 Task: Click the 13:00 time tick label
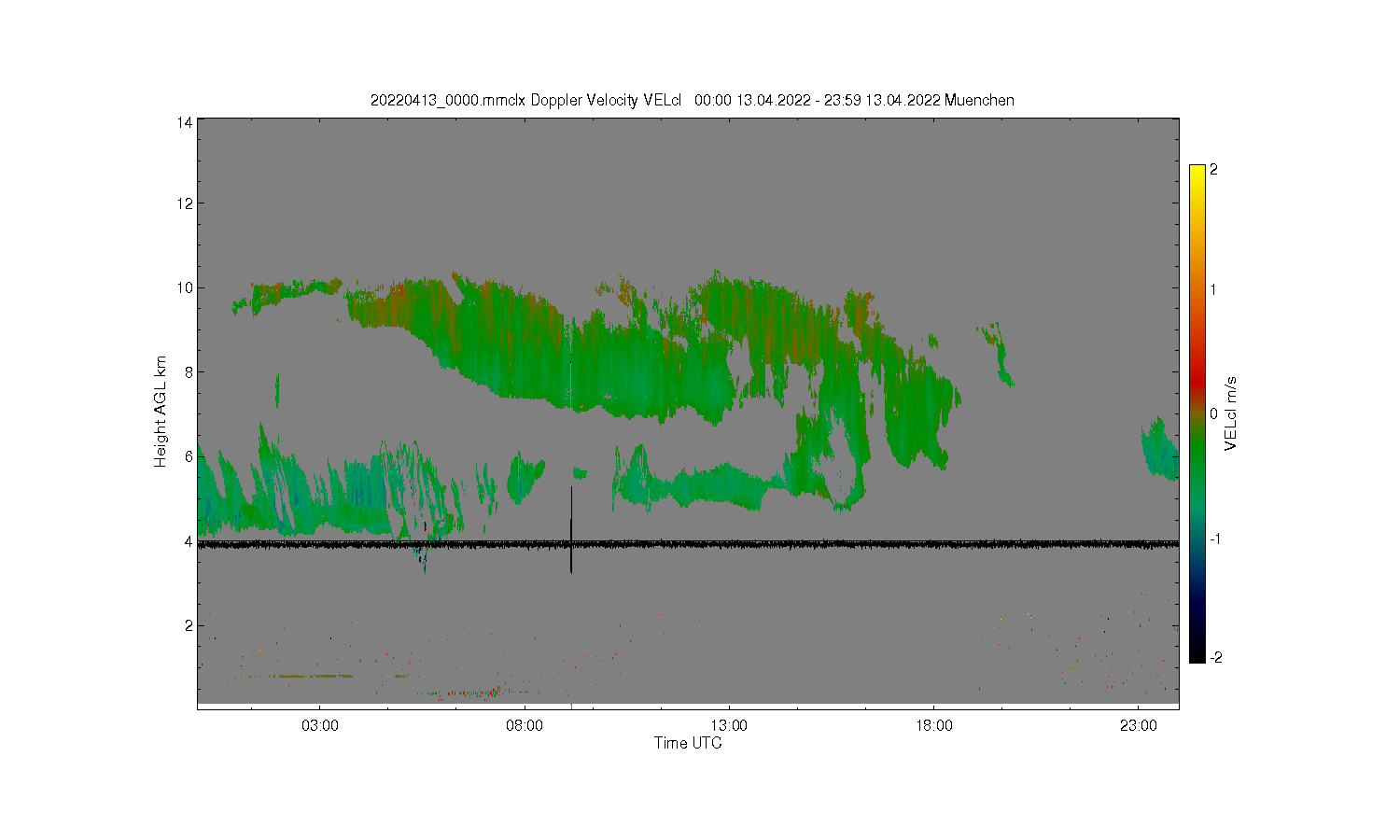coord(729,725)
